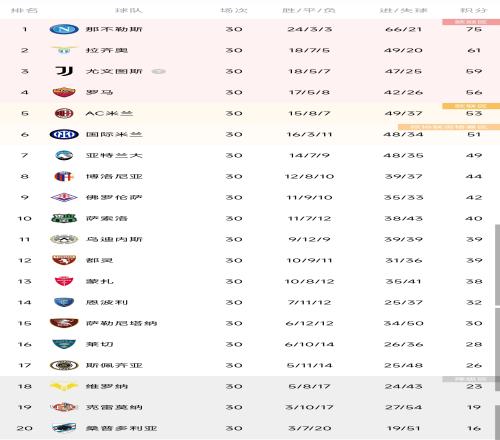Screen dimensions: 500x440
Task: Select the 博洛尼亚 team name
Action: [x=114, y=176]
